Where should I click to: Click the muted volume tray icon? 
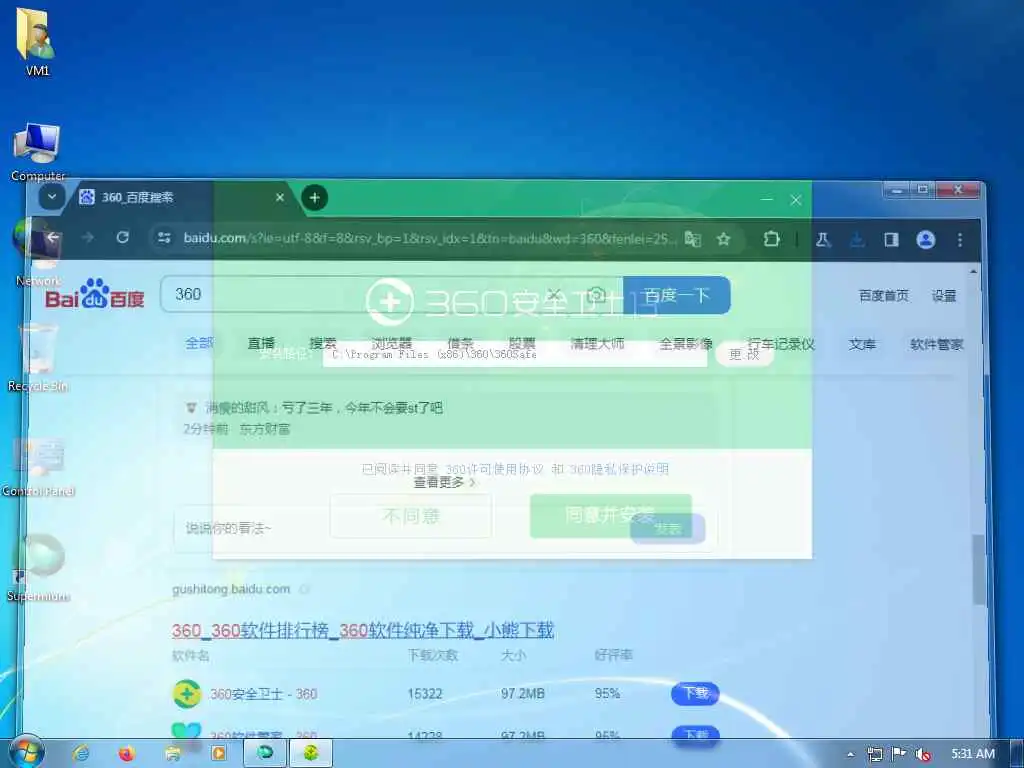coord(923,754)
